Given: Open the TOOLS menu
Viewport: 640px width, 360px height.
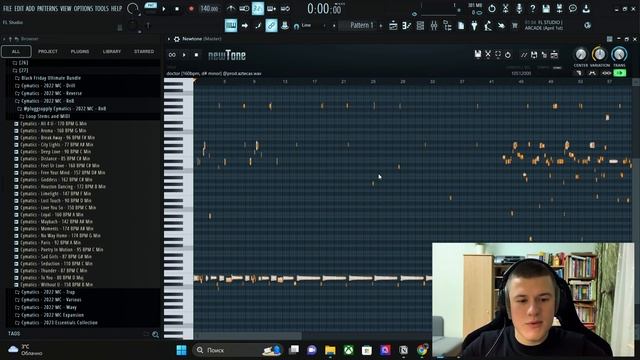Looking at the screenshot, I should pos(102,8).
